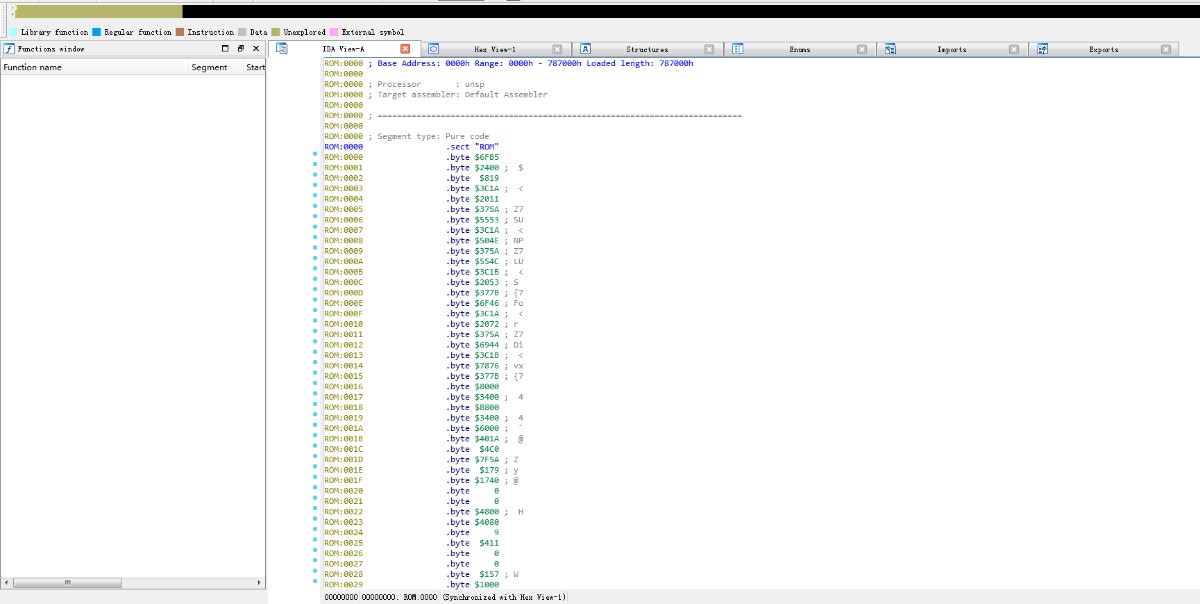
Task: Select .byte $B800 at ROM:0018
Action: 473,407
